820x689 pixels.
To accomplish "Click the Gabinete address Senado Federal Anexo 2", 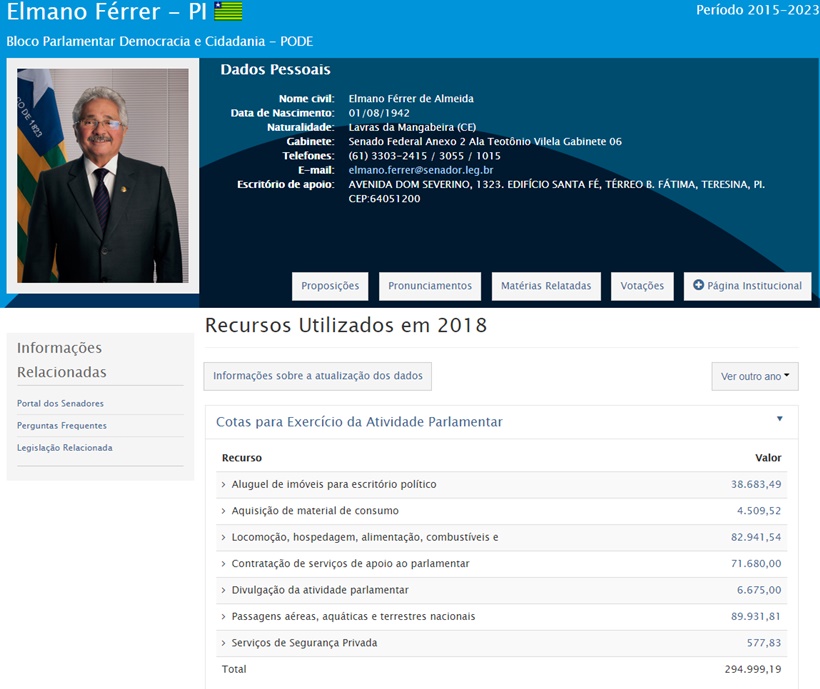I will [x=485, y=141].
